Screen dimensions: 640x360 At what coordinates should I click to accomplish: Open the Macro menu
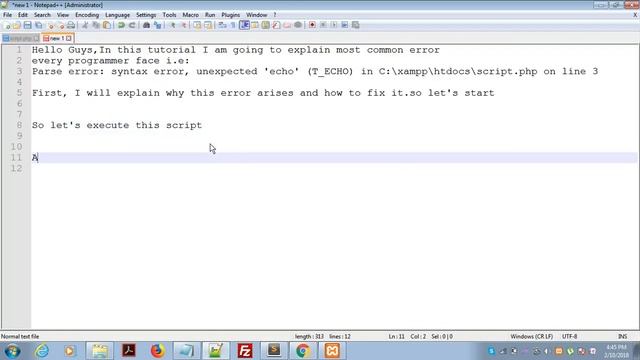(190, 15)
